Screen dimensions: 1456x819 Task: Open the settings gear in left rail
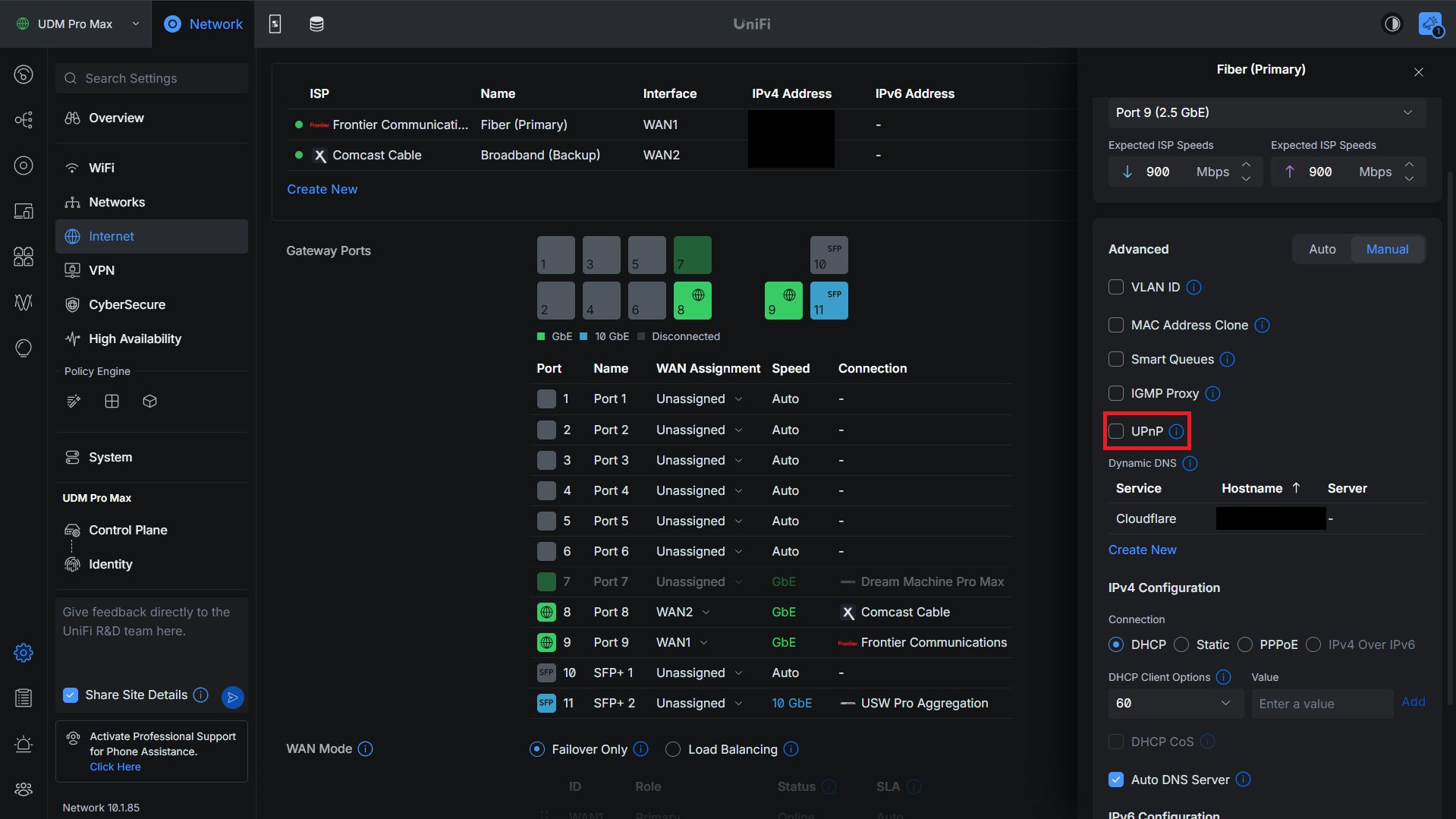[x=24, y=653]
